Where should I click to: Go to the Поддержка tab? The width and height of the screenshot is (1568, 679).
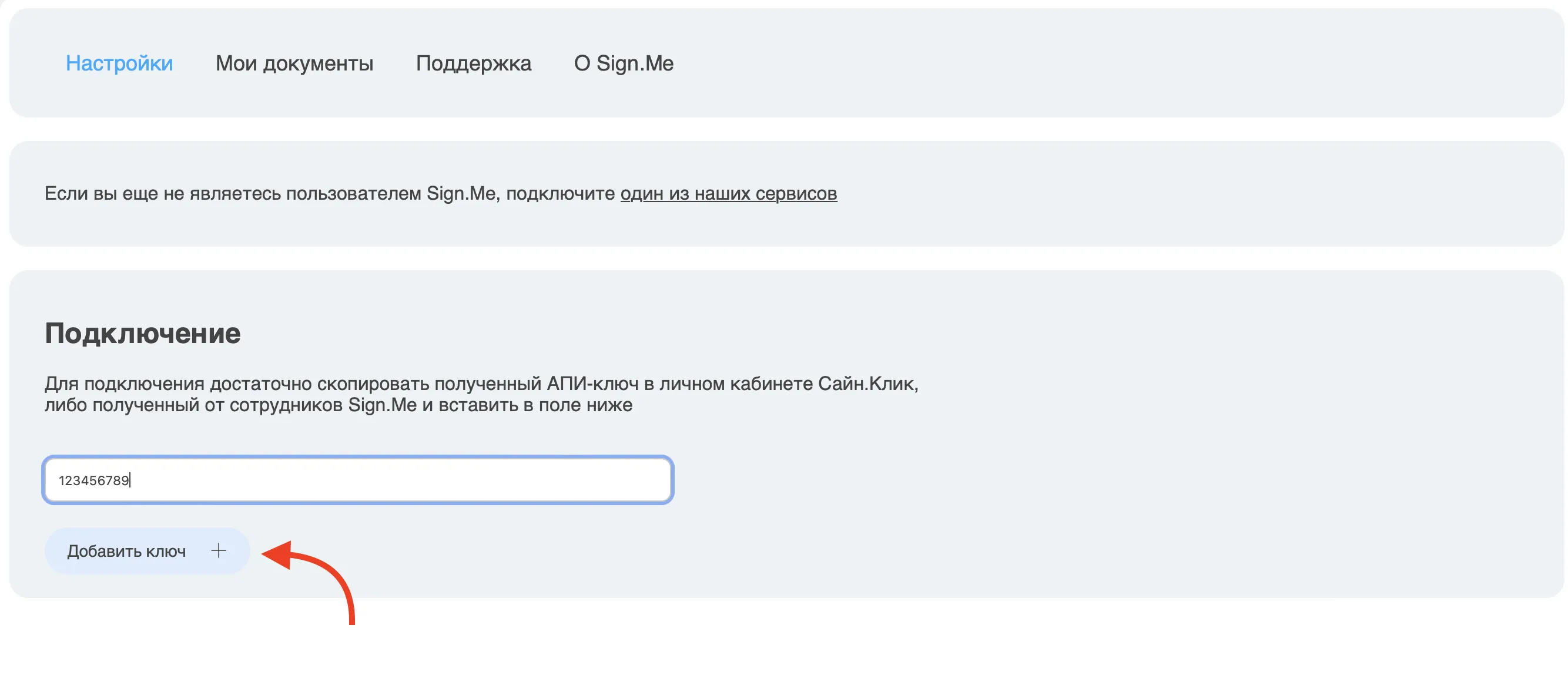(474, 63)
